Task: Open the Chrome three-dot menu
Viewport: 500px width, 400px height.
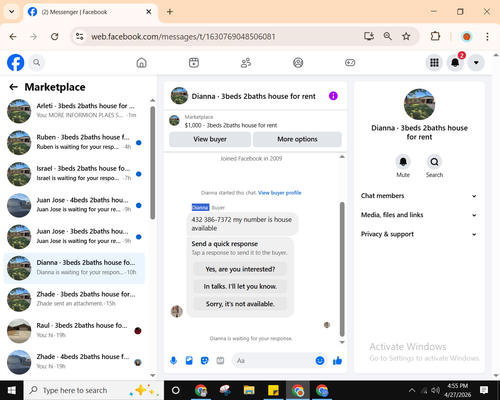Action: pyautogui.click(x=487, y=36)
